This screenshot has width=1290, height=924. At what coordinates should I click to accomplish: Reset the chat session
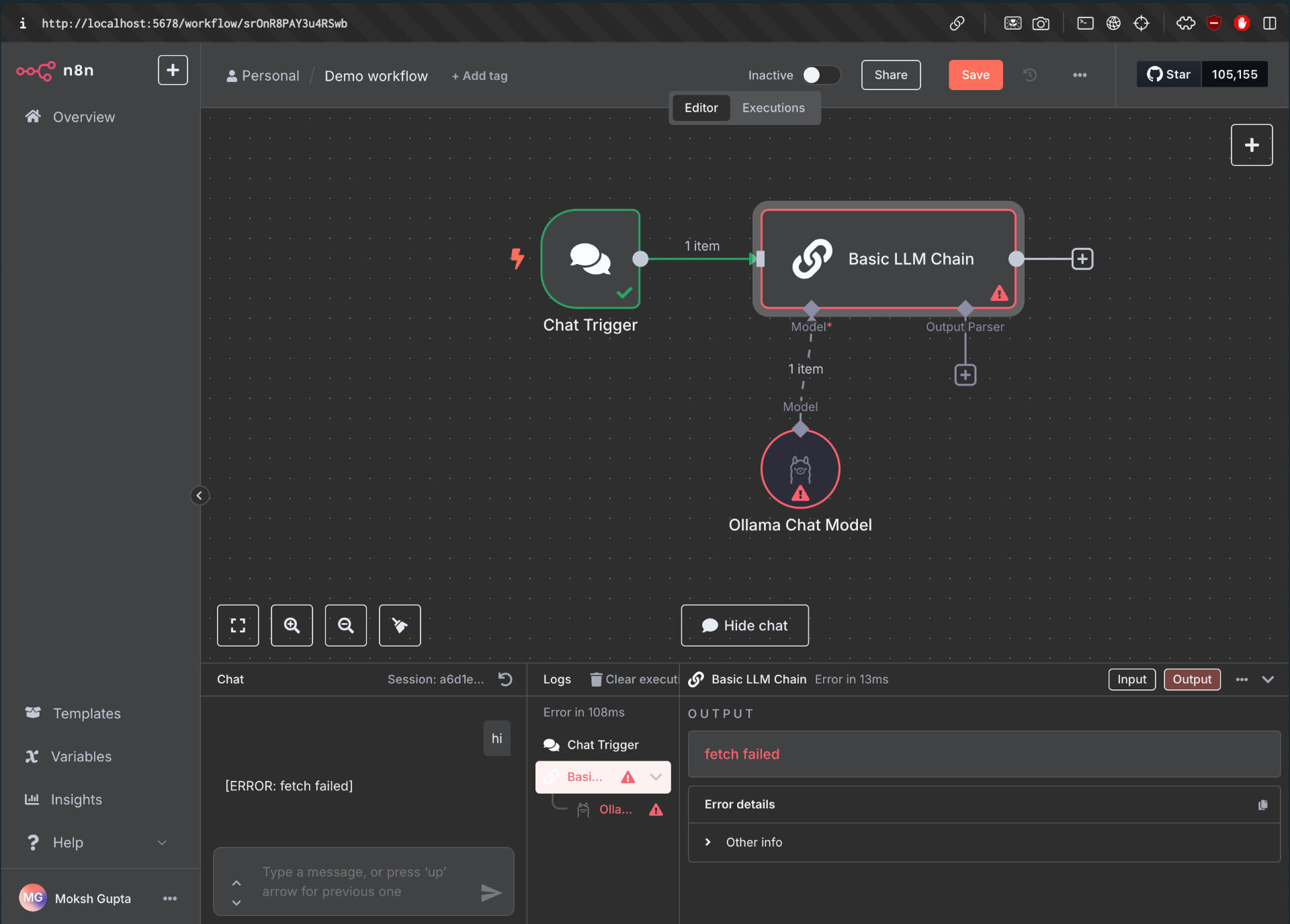[505, 679]
